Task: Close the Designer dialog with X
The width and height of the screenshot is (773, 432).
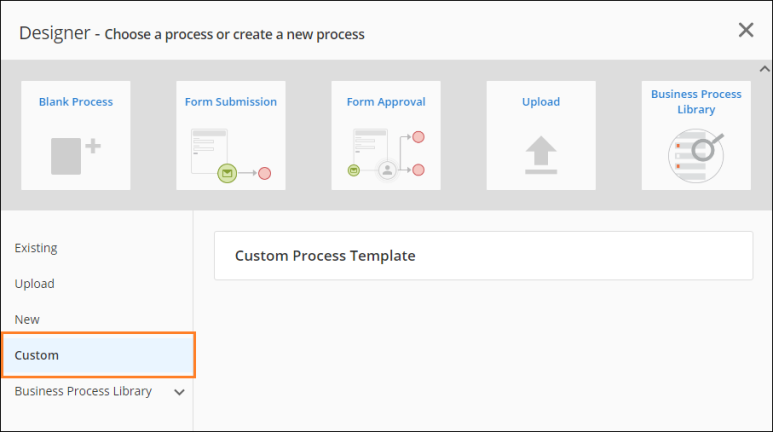Action: 746,30
